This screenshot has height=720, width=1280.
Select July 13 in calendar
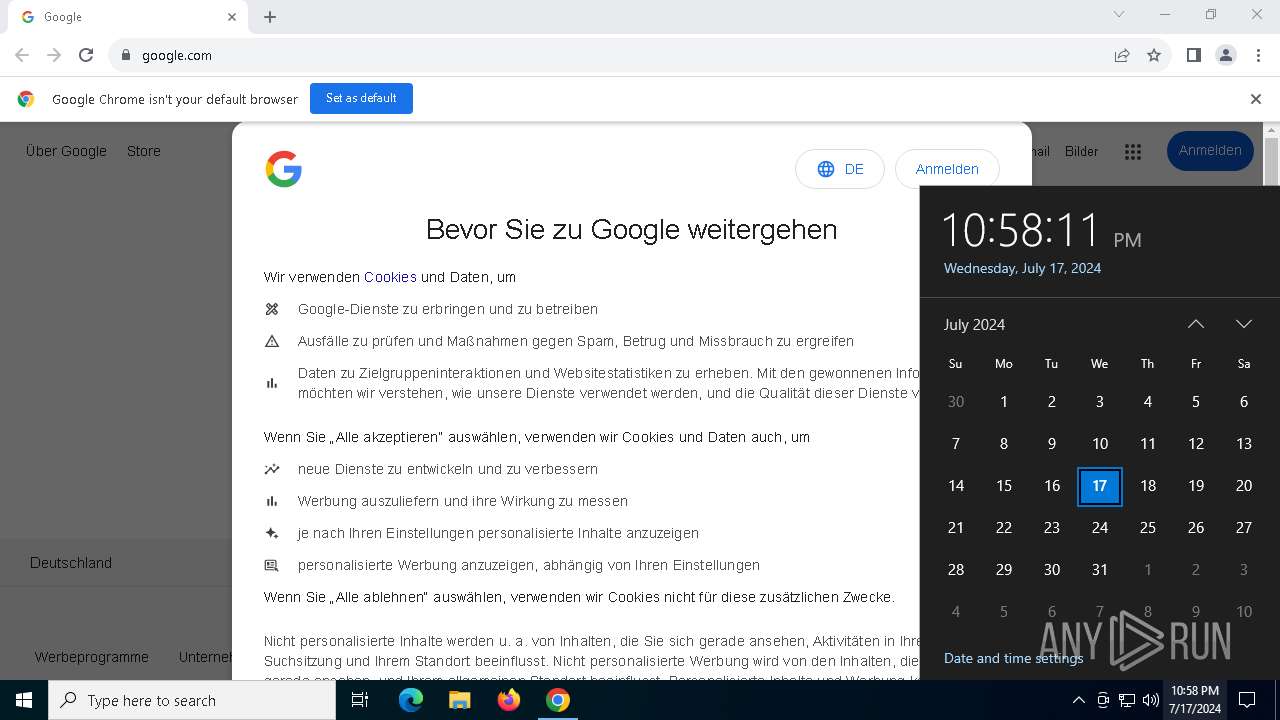(1243, 444)
